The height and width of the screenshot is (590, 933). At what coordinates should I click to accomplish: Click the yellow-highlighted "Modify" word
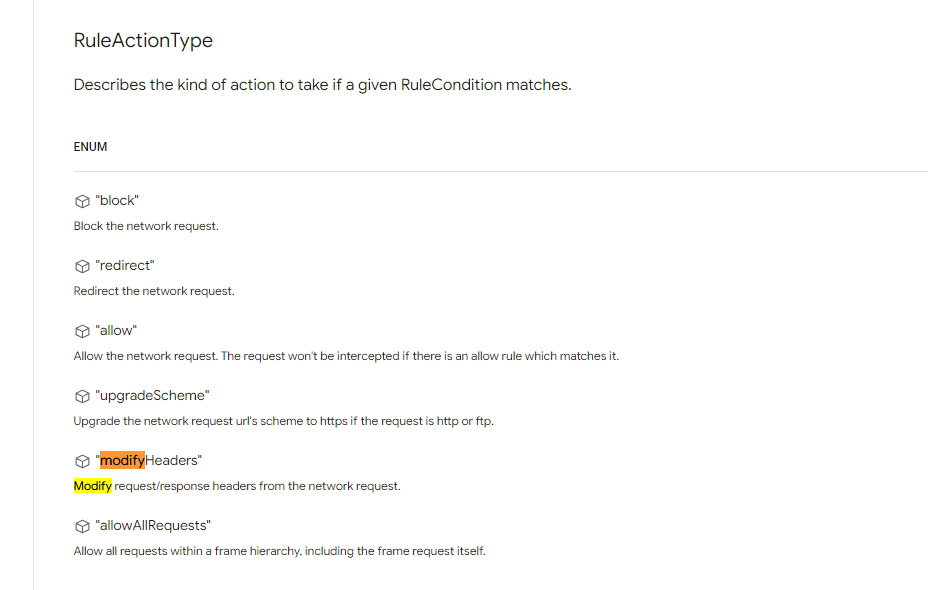pyautogui.click(x=93, y=486)
